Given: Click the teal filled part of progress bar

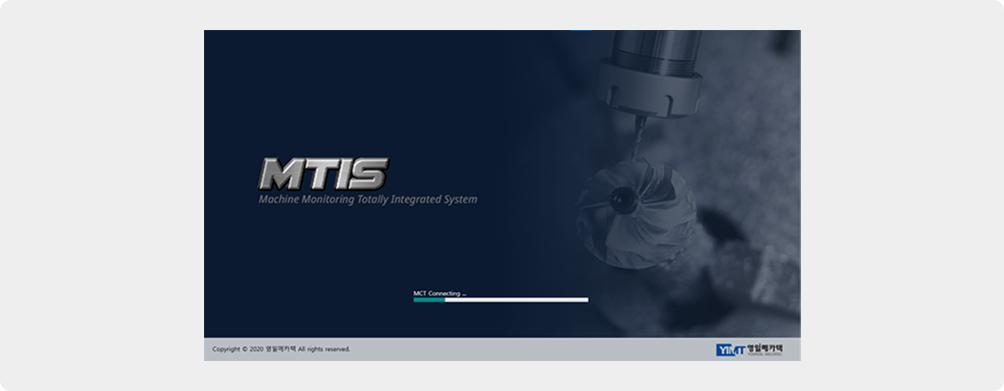Looking at the screenshot, I should tap(429, 299).
